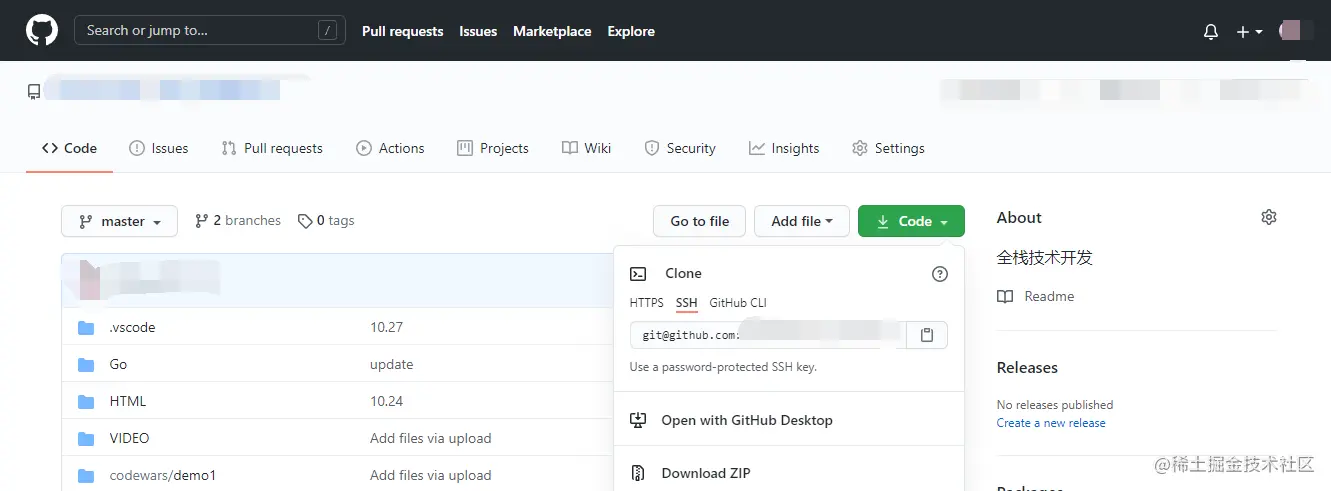
Task: Go to the Insights tab
Action: 784,148
